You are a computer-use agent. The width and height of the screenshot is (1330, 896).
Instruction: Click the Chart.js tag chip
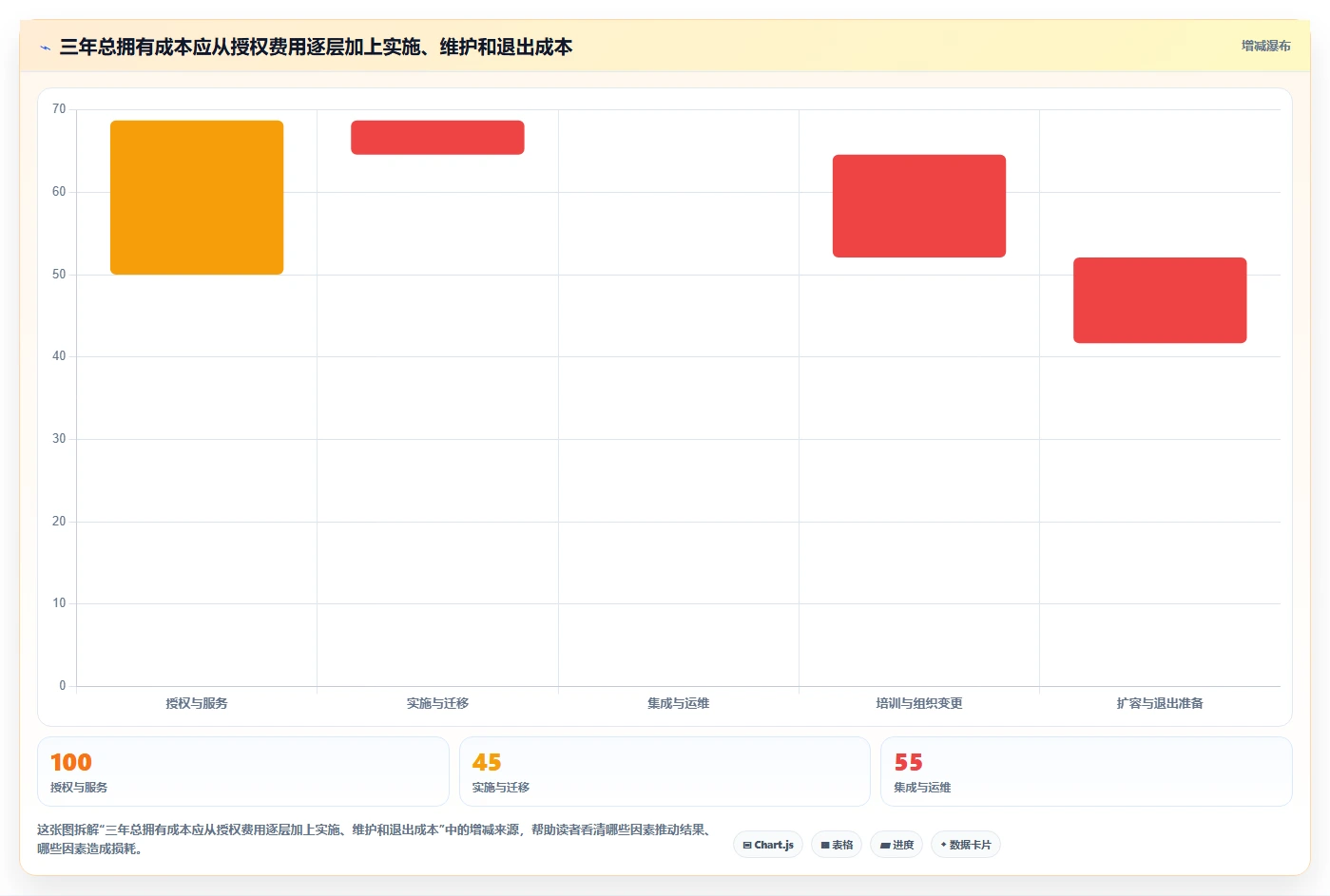768,845
